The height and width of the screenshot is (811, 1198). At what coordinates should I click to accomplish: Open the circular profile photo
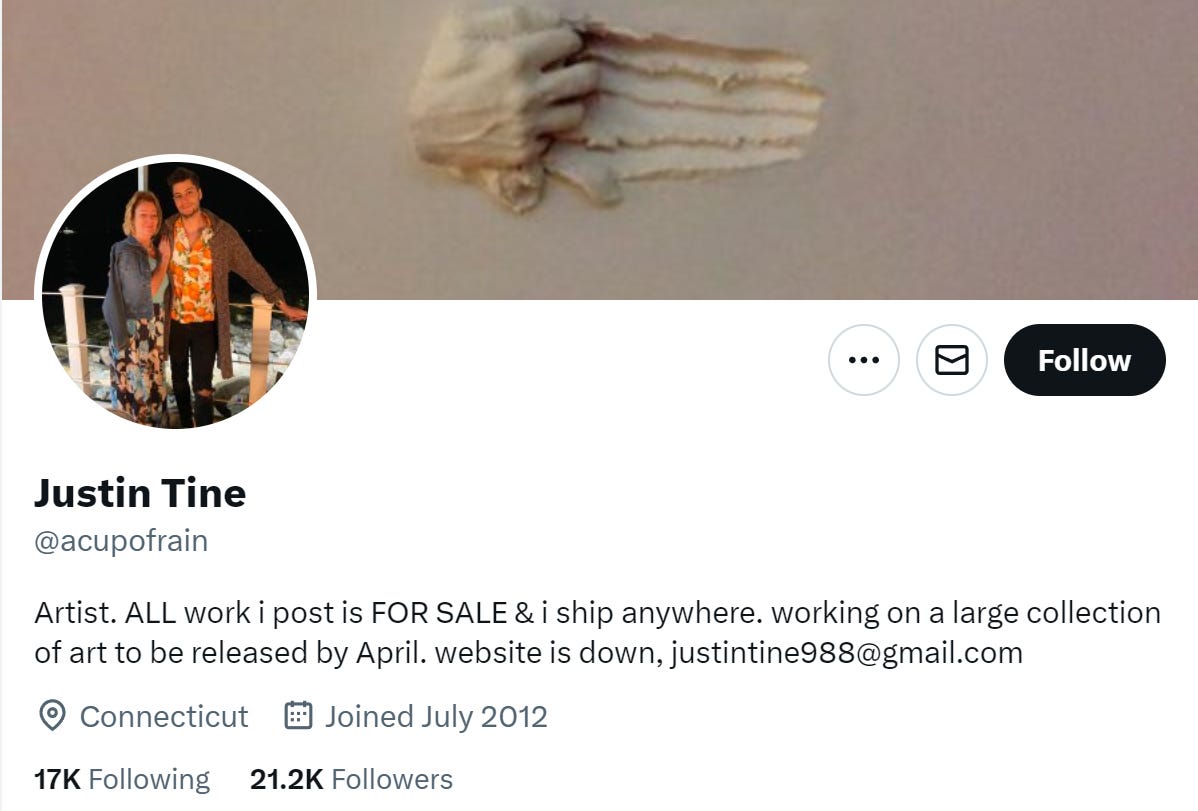tap(175, 294)
